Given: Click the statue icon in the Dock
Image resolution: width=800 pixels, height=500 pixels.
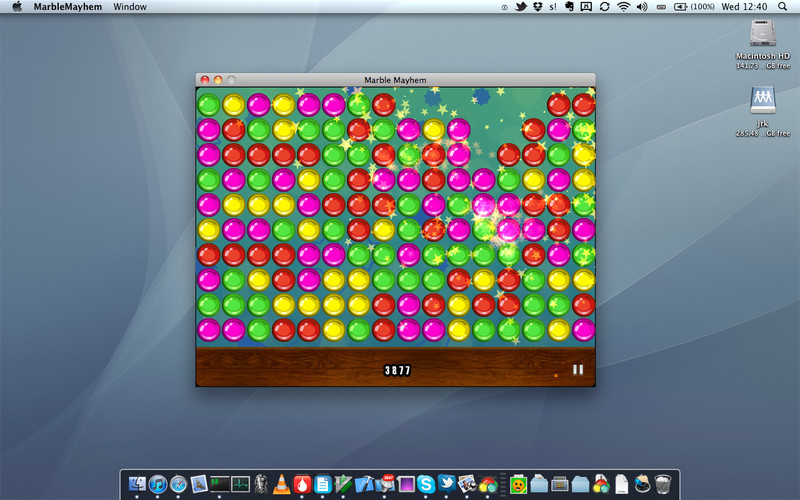Looking at the screenshot, I should (261, 484).
